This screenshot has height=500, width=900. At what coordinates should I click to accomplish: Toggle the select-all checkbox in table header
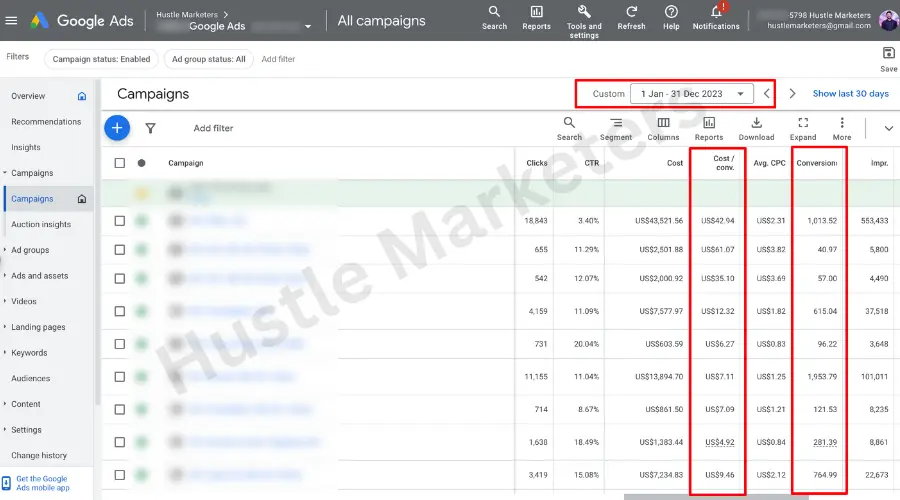click(x=120, y=163)
